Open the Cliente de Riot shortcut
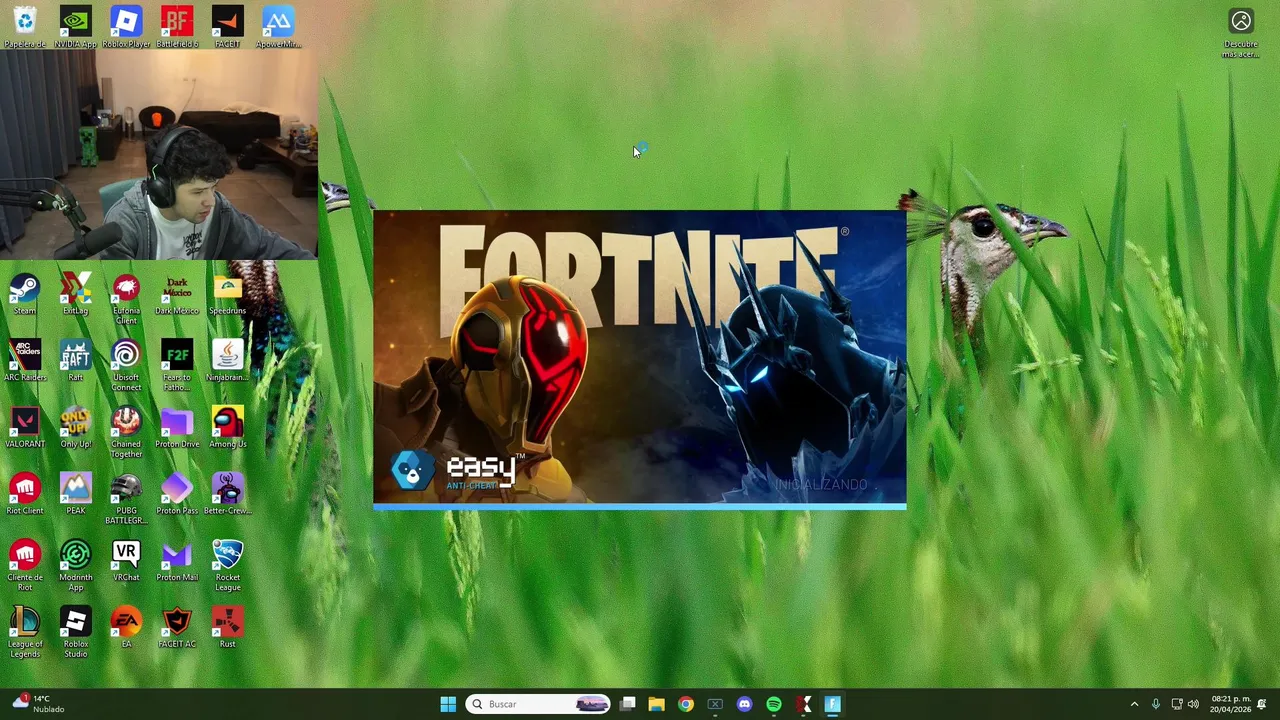The image size is (1280, 720). 25,566
